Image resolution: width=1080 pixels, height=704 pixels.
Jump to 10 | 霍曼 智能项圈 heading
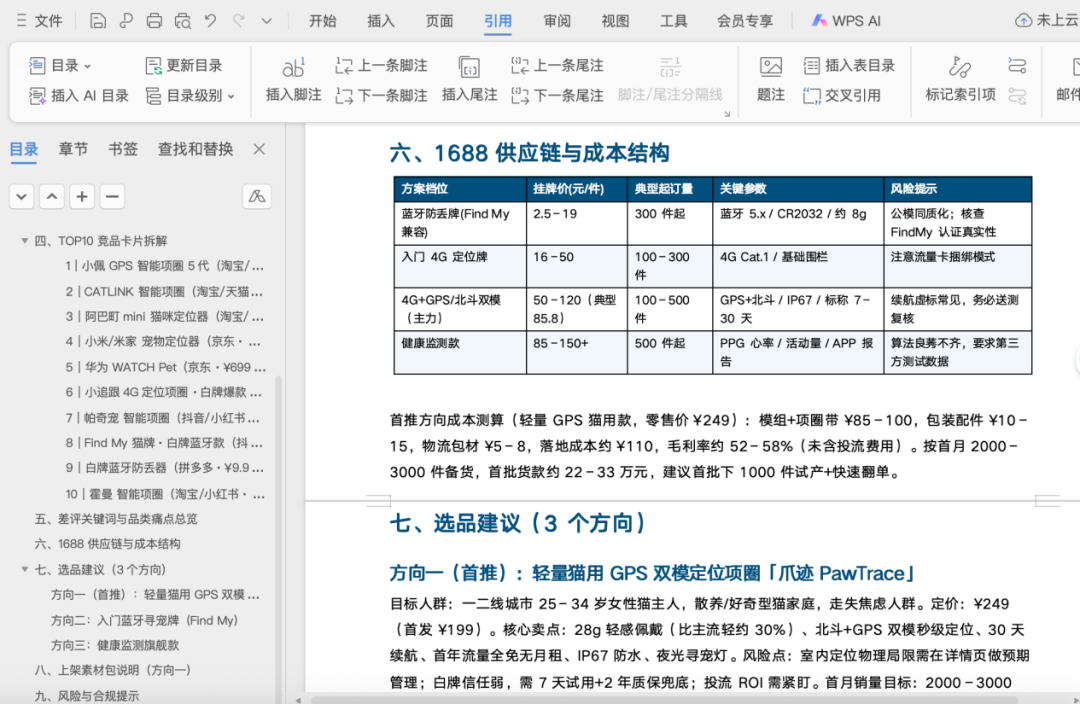tap(165, 494)
